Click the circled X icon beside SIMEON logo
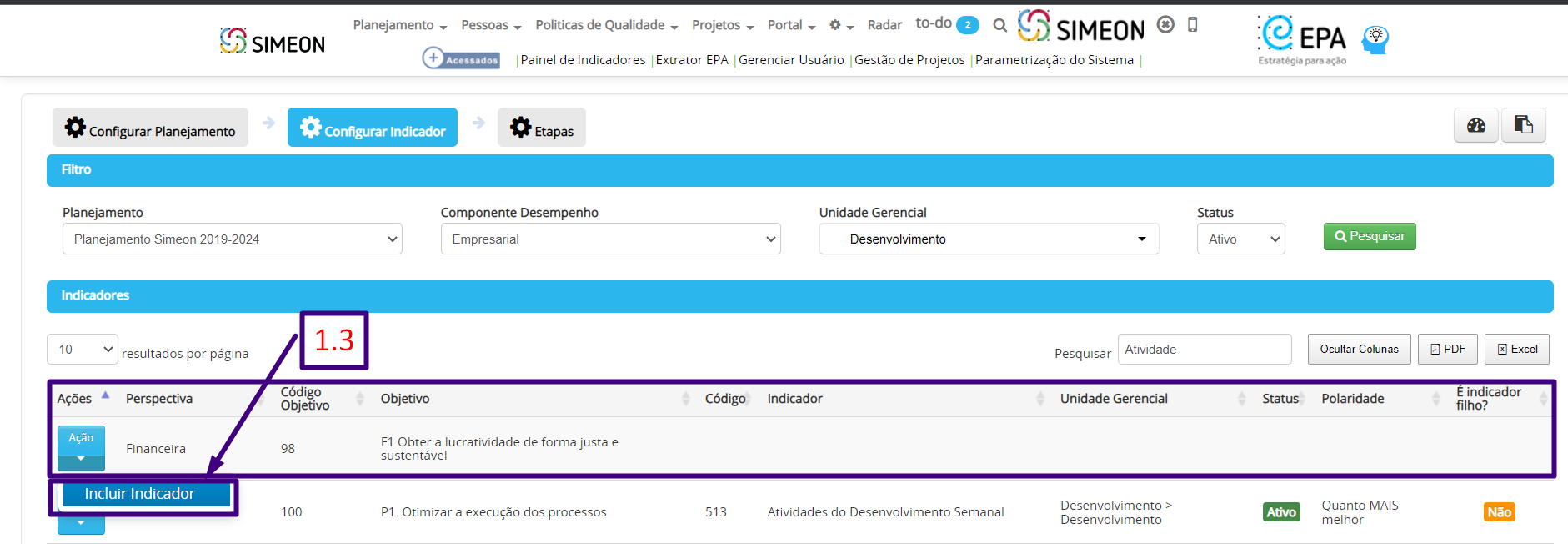The width and height of the screenshot is (1568, 544). click(1165, 24)
